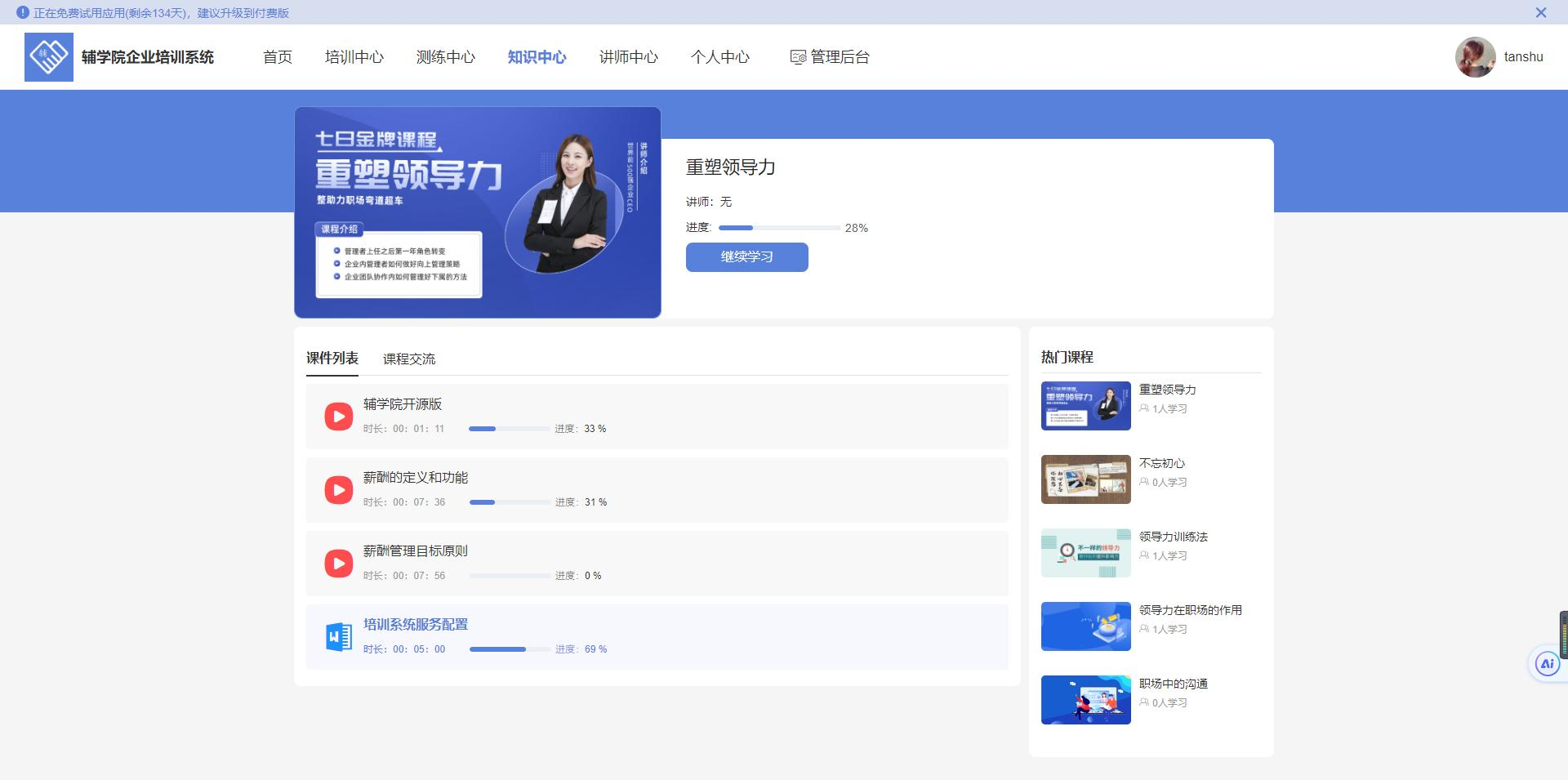Click learner count icon under 领导力在职场的作用

pyautogui.click(x=1144, y=629)
